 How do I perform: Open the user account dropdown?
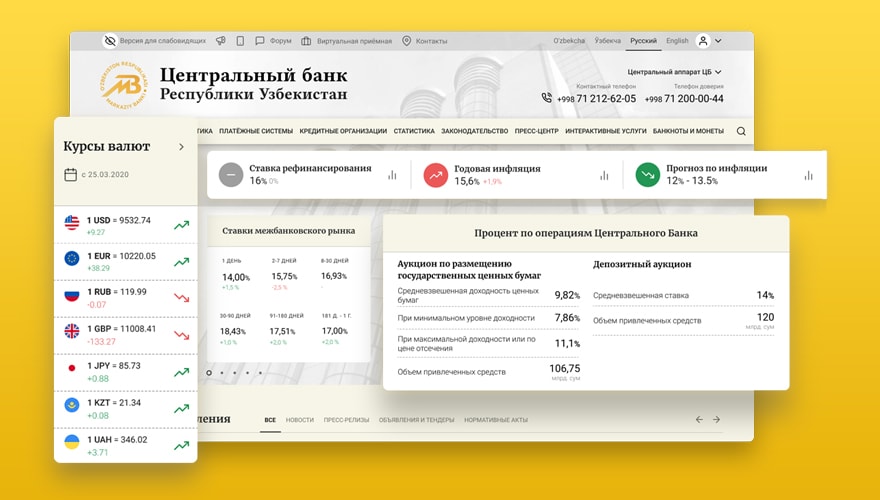(709, 41)
